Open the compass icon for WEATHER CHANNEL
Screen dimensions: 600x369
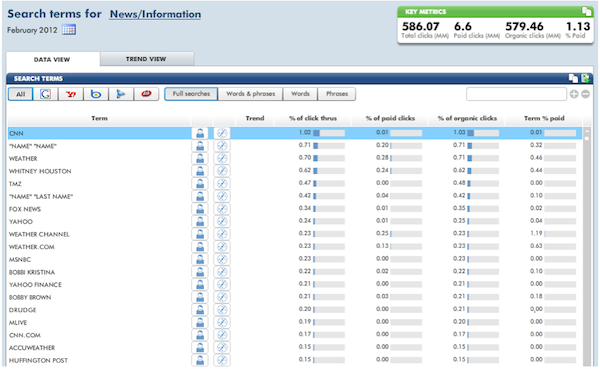[x=222, y=234]
